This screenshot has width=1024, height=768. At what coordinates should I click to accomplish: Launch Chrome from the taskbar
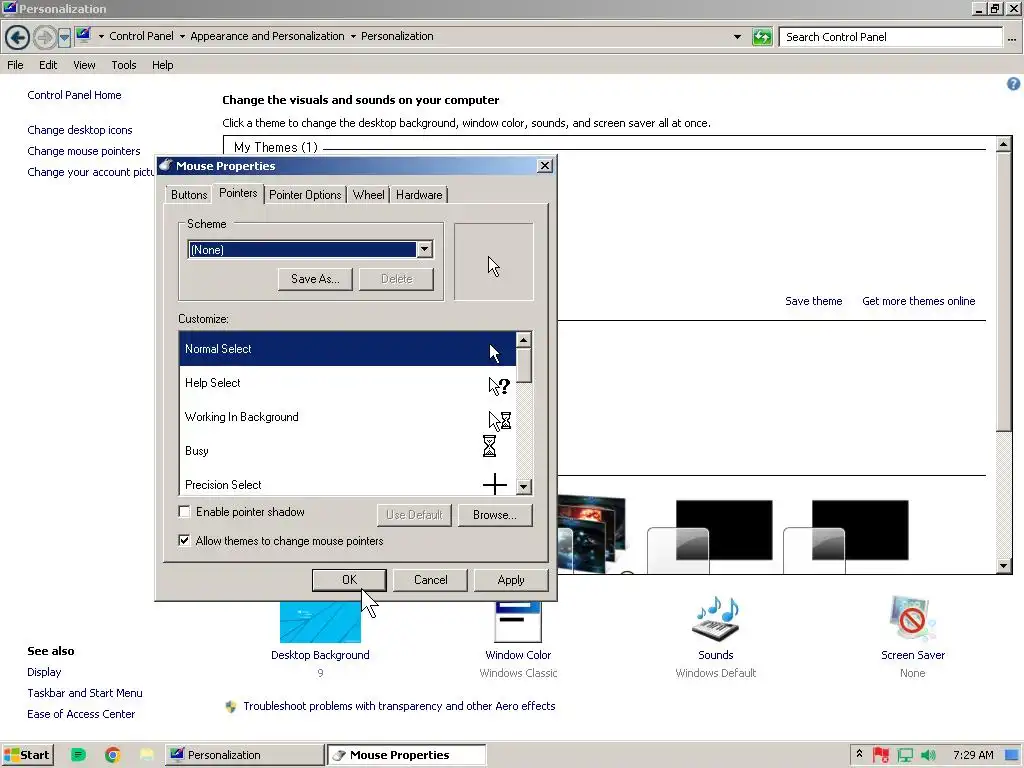click(112, 755)
